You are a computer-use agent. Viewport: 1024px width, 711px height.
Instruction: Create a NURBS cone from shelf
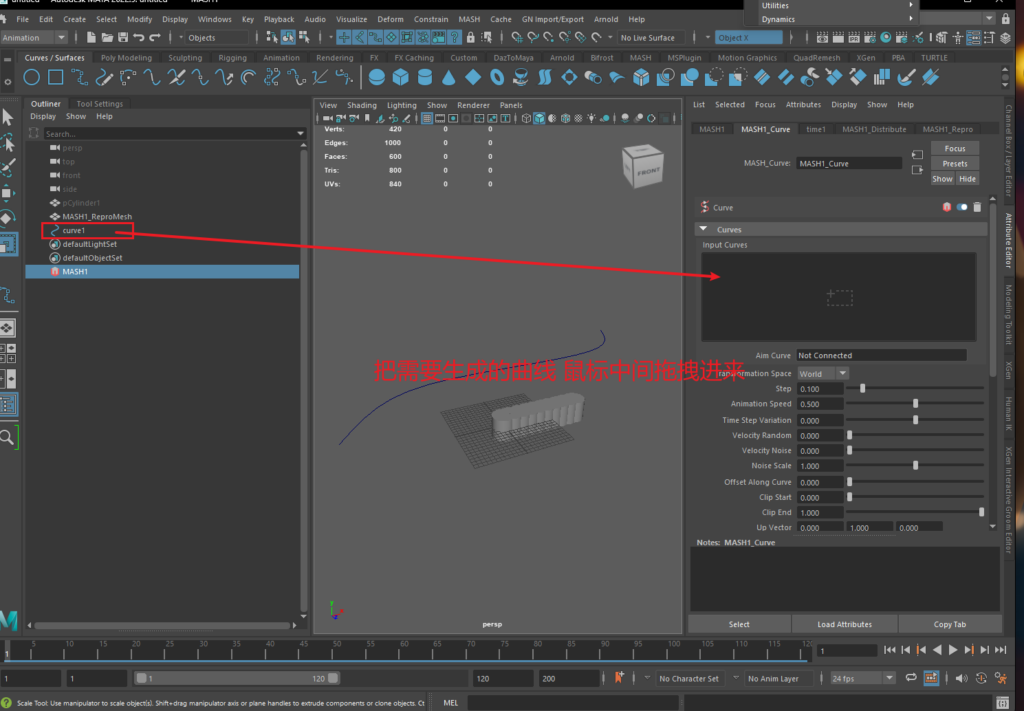coord(449,78)
